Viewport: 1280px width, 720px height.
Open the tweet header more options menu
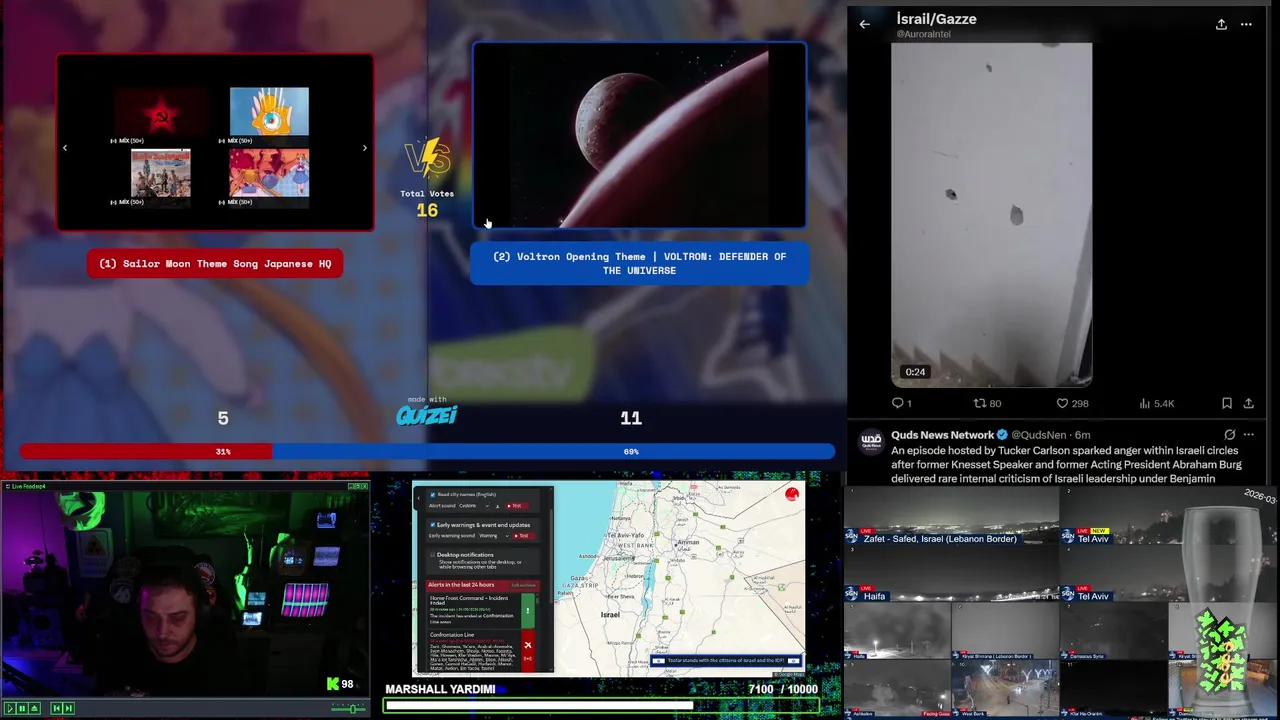1246,24
